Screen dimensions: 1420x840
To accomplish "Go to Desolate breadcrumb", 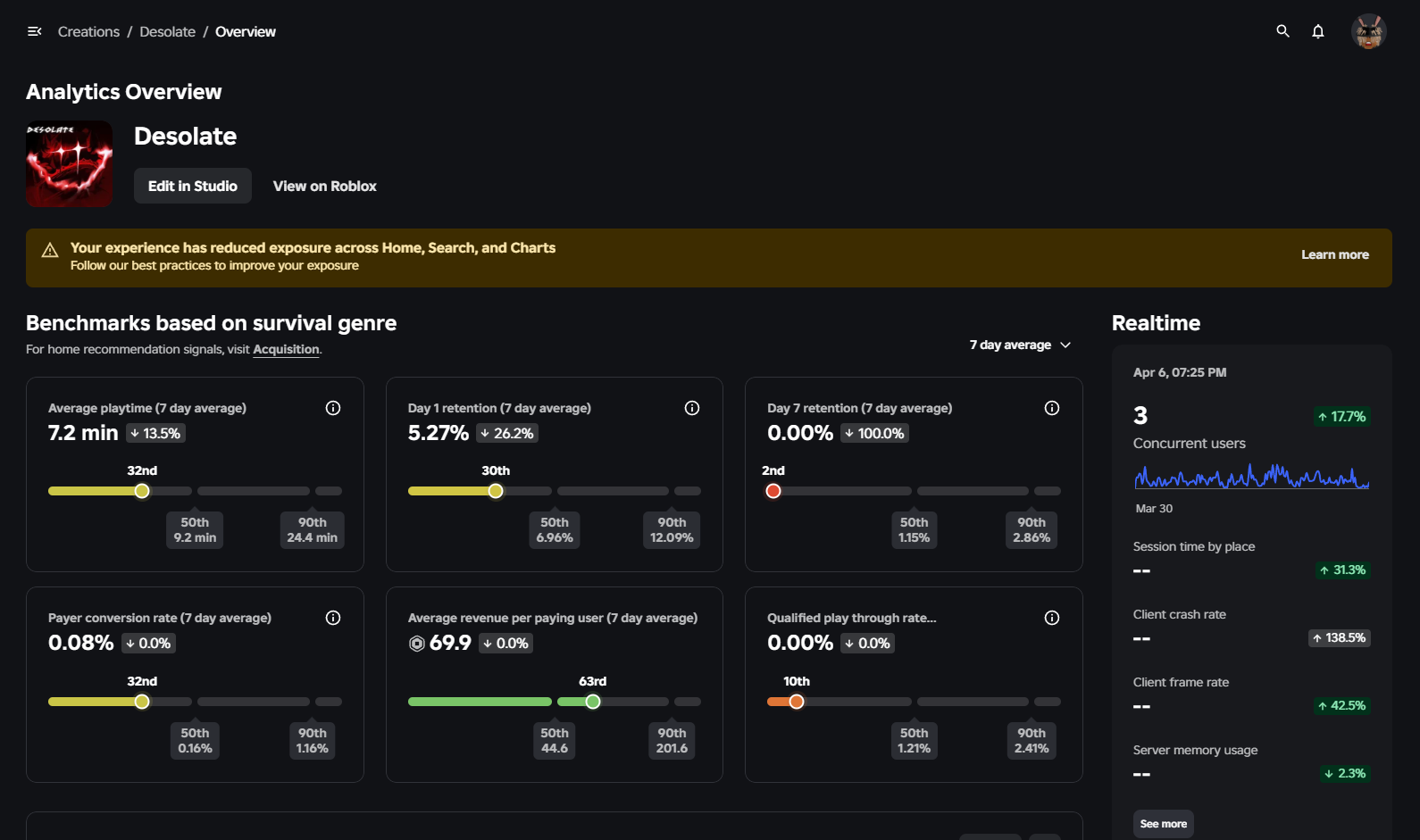I will tap(167, 31).
